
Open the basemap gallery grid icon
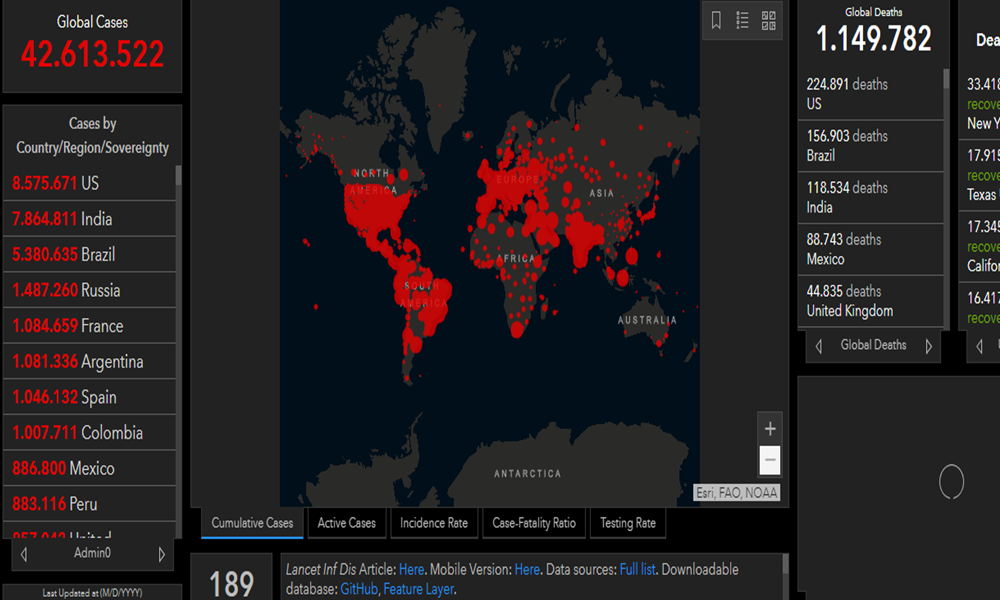pyautogui.click(x=769, y=20)
